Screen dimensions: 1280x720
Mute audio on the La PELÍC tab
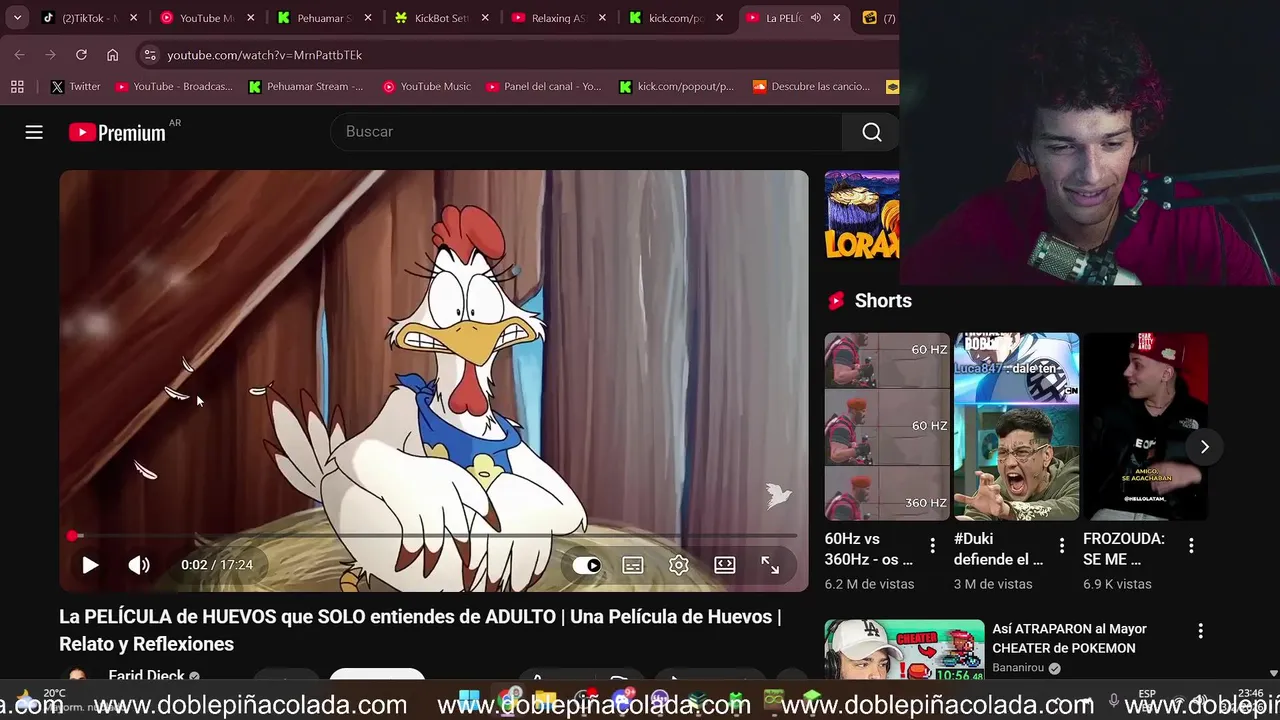pyautogui.click(x=816, y=18)
